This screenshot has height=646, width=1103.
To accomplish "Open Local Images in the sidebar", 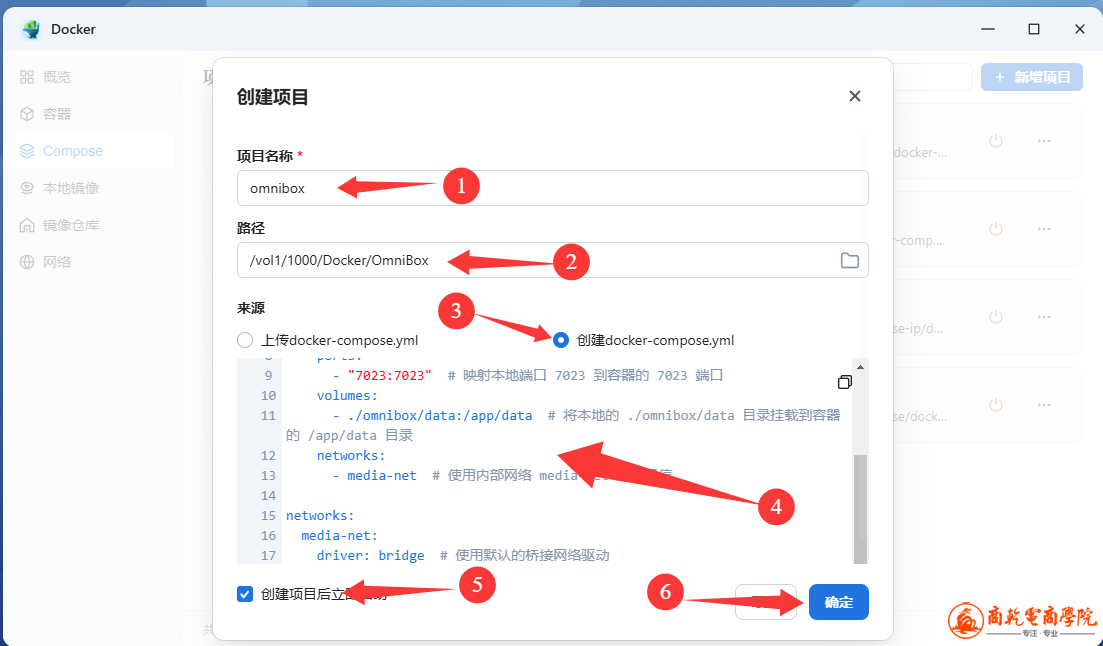I will coord(70,188).
